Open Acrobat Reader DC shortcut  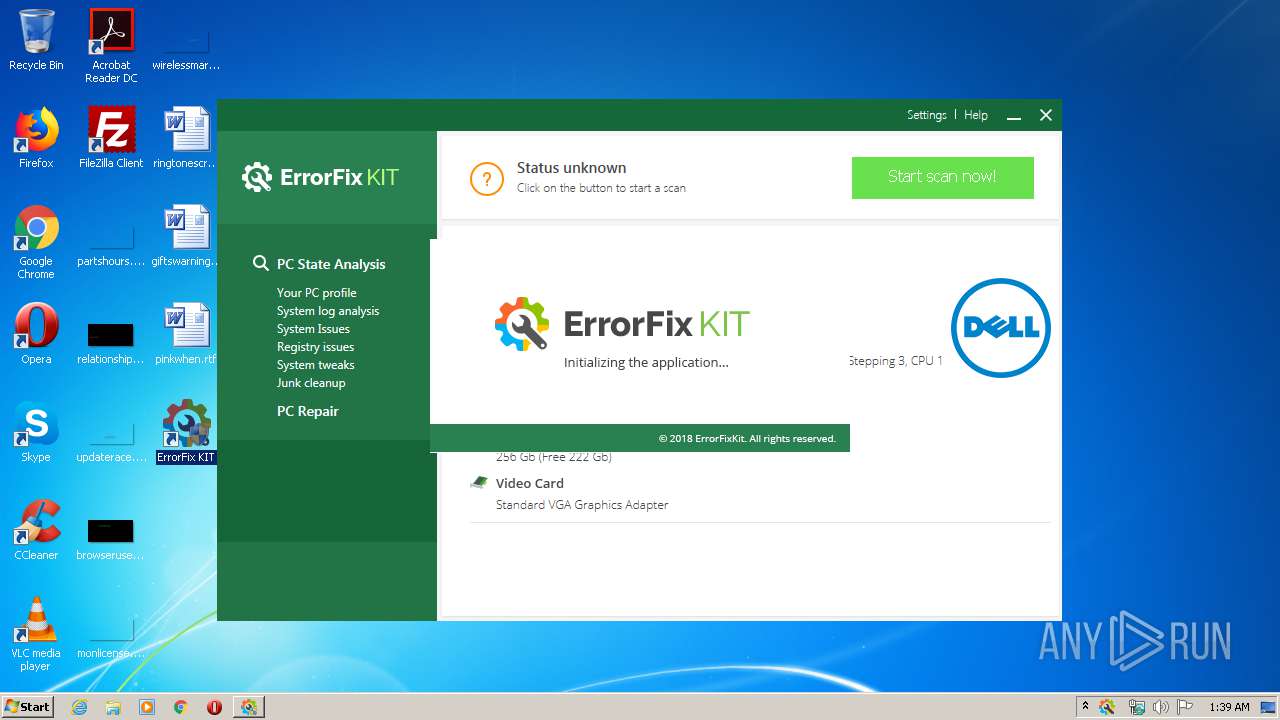pyautogui.click(x=111, y=46)
